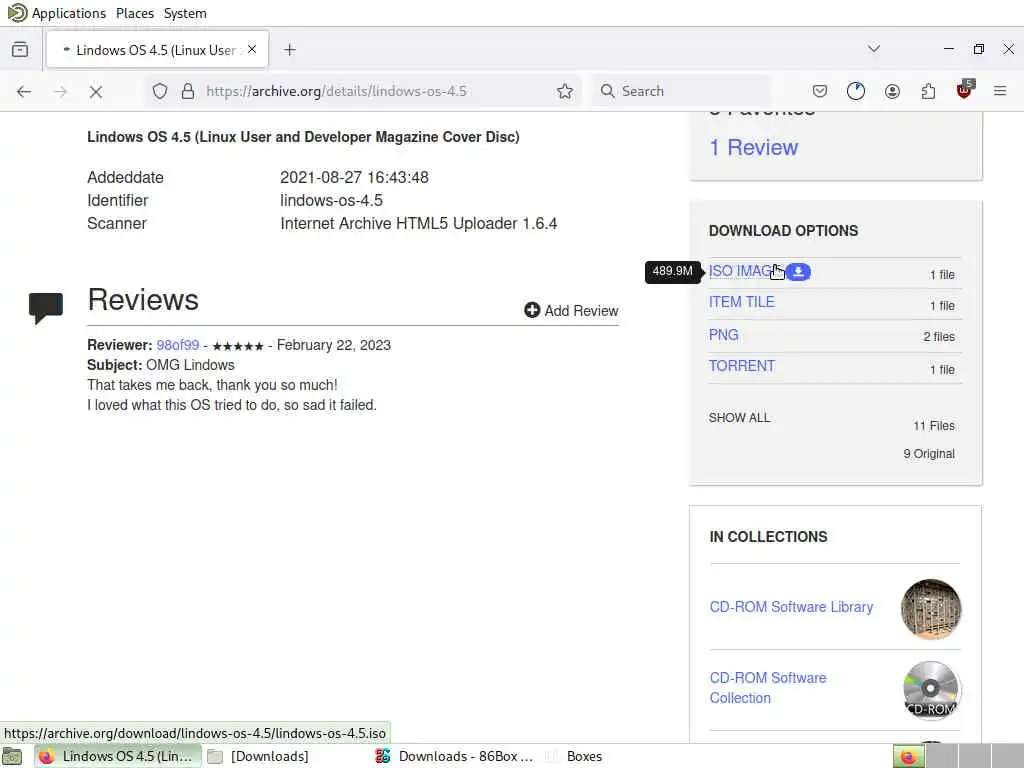Viewport: 1024px width, 768px height.
Task: Click the Add Review button
Action: point(571,311)
